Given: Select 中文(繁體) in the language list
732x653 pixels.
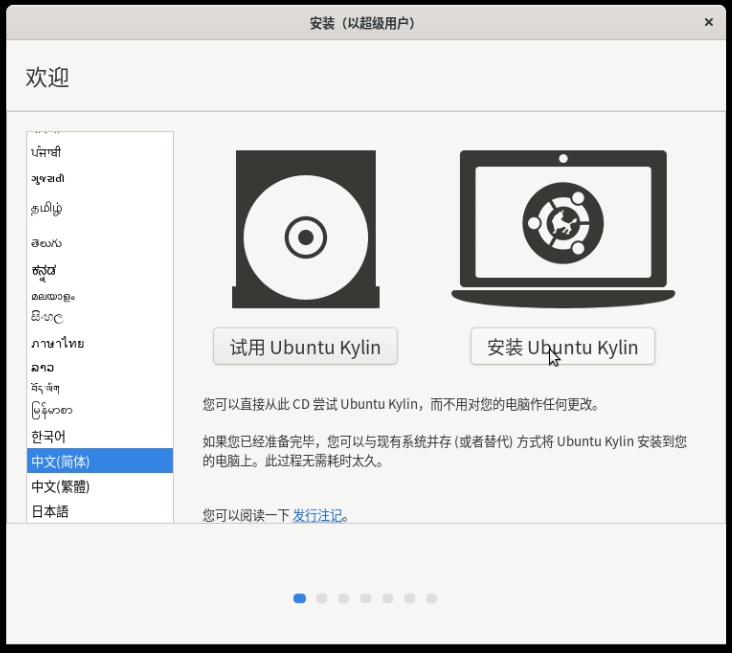Looking at the screenshot, I should (100, 486).
